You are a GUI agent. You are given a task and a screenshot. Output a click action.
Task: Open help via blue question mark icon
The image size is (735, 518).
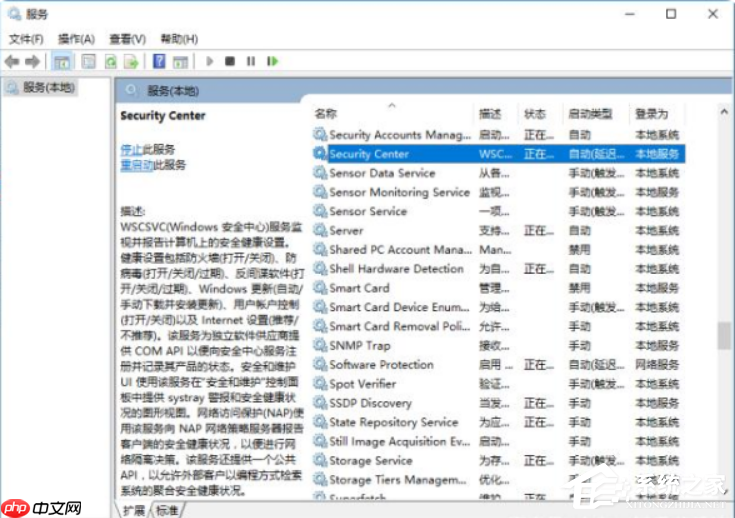click(159, 61)
